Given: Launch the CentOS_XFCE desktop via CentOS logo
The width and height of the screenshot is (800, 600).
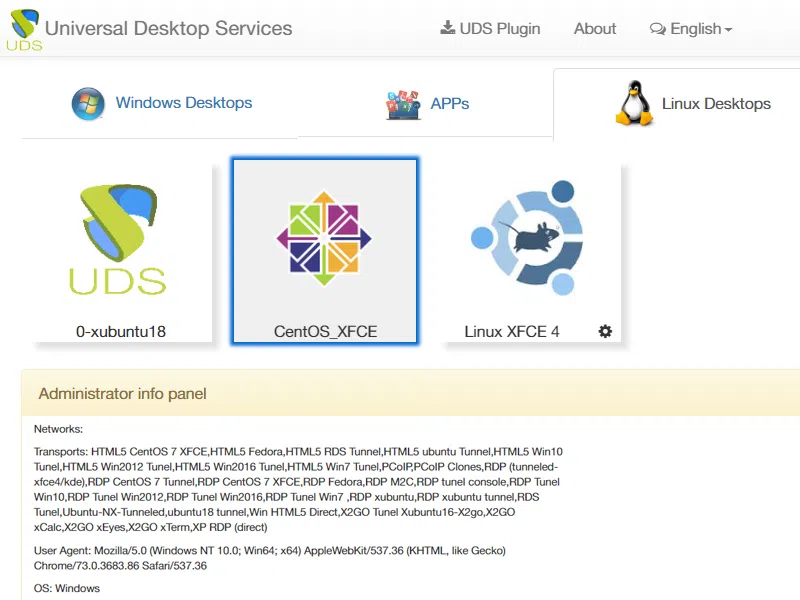Looking at the screenshot, I should (324, 239).
